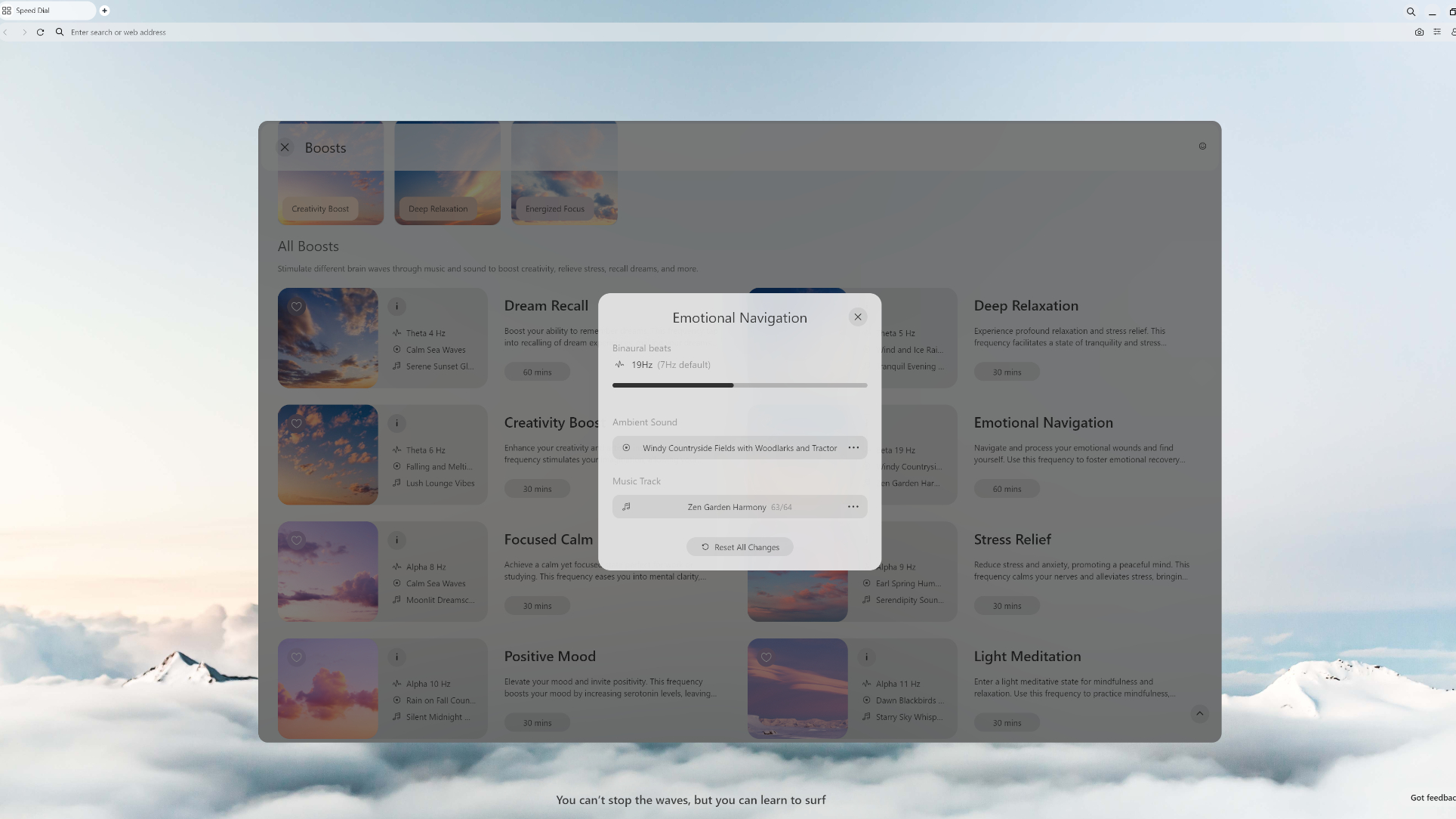Show info for Positive Mood boost

[396, 657]
